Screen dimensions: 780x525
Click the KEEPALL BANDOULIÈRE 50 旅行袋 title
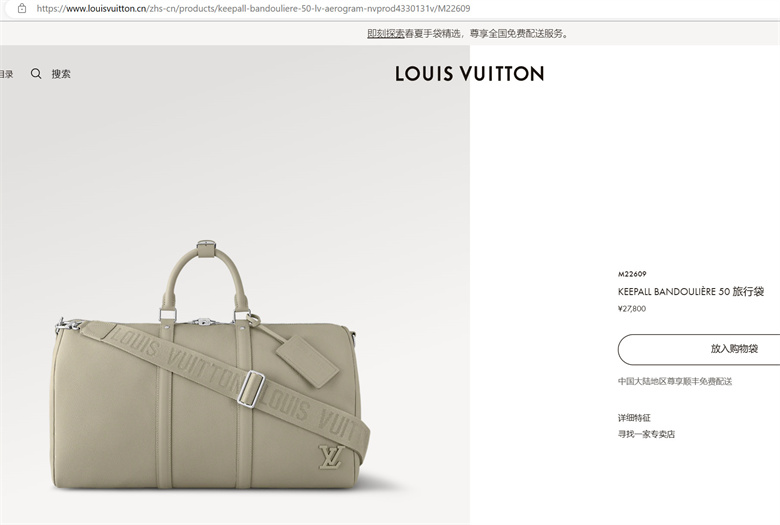(691, 292)
